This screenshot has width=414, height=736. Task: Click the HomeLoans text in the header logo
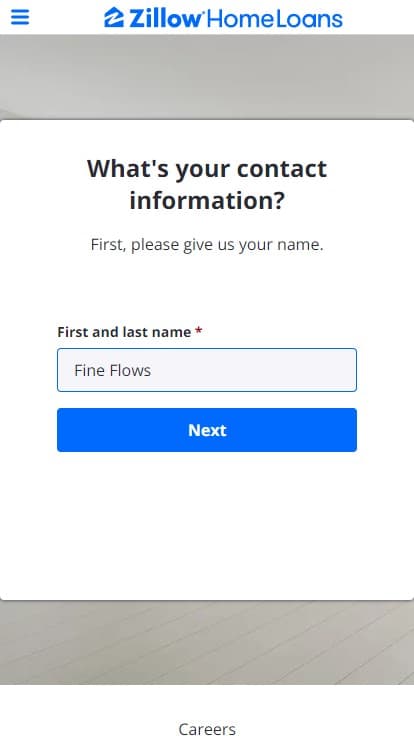[275, 19]
